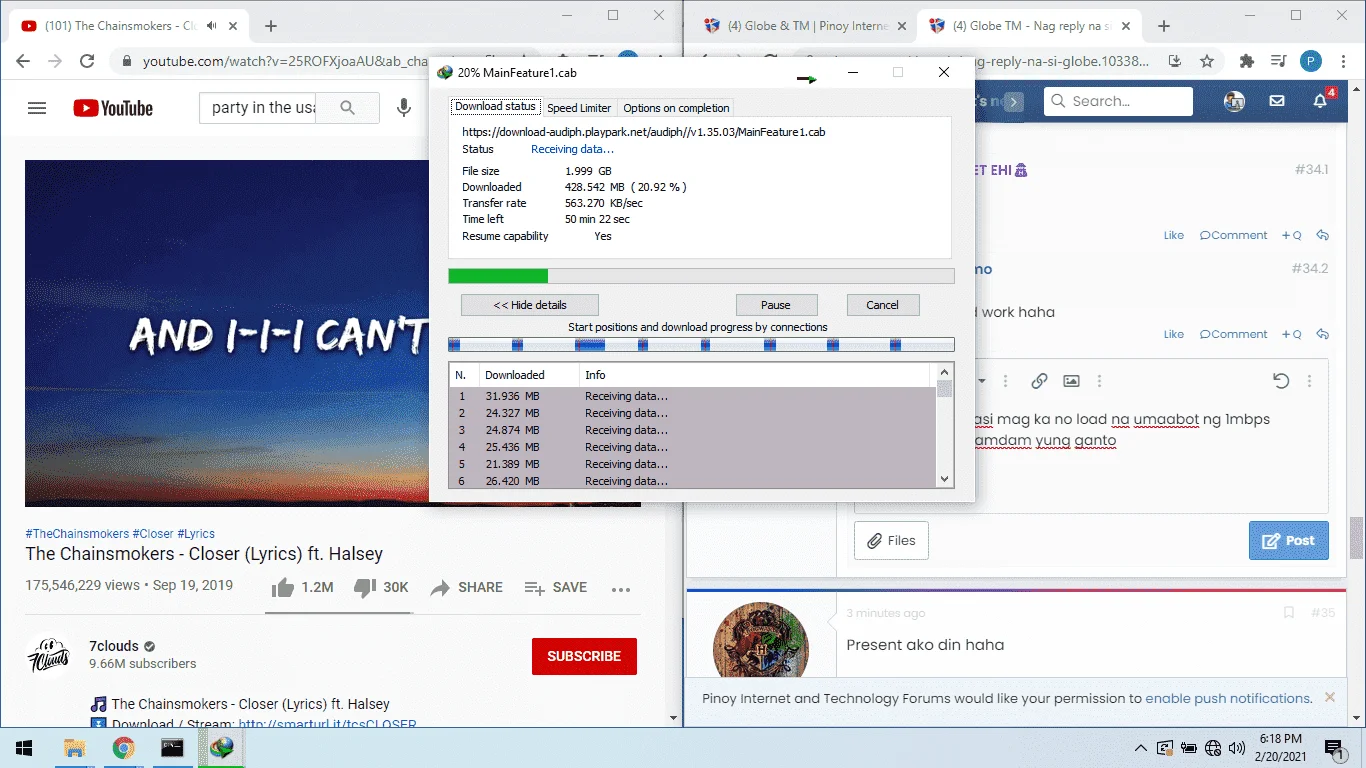Go back in the YouTube window

click(23, 61)
